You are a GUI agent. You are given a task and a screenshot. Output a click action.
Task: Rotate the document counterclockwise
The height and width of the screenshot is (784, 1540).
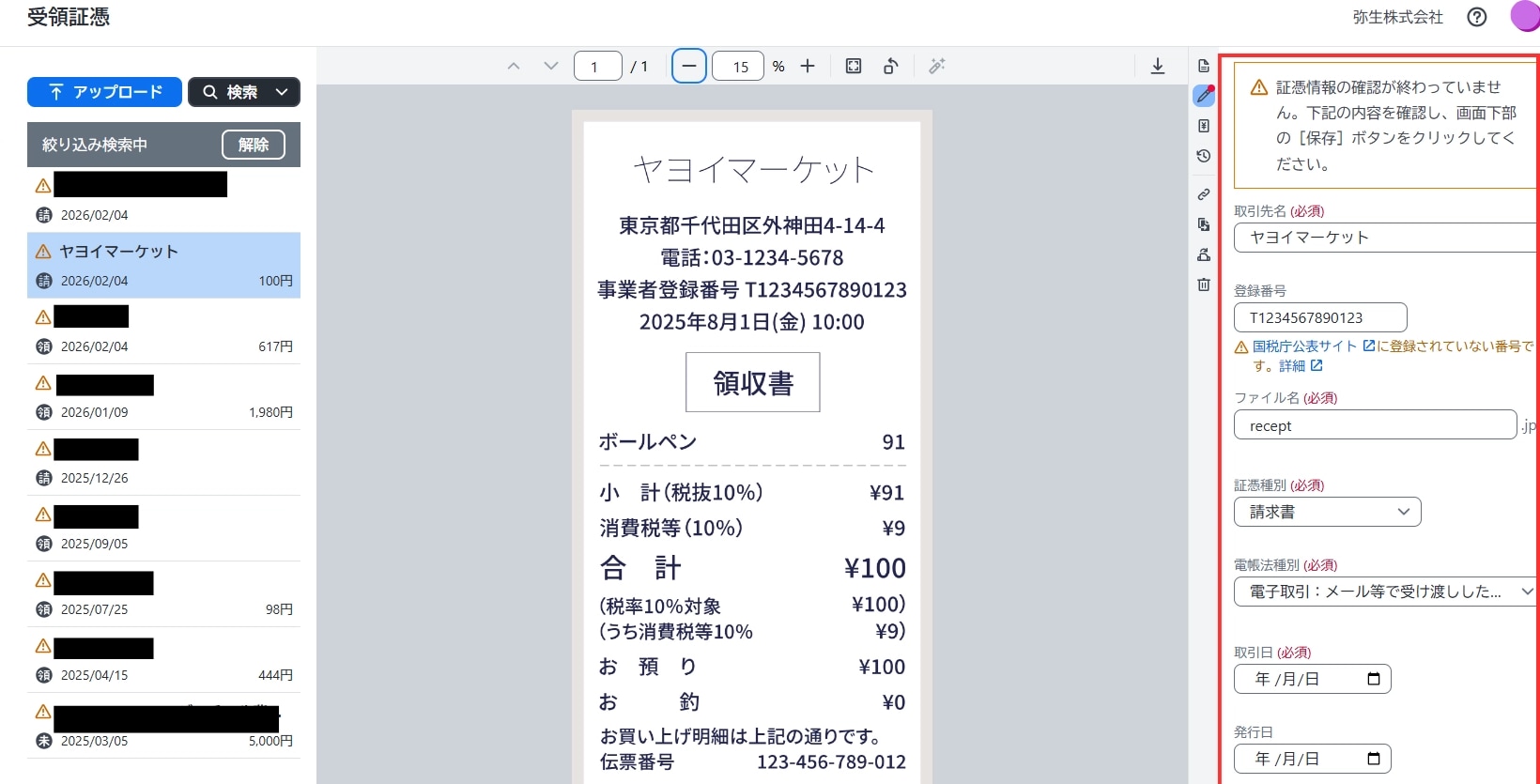[891, 66]
